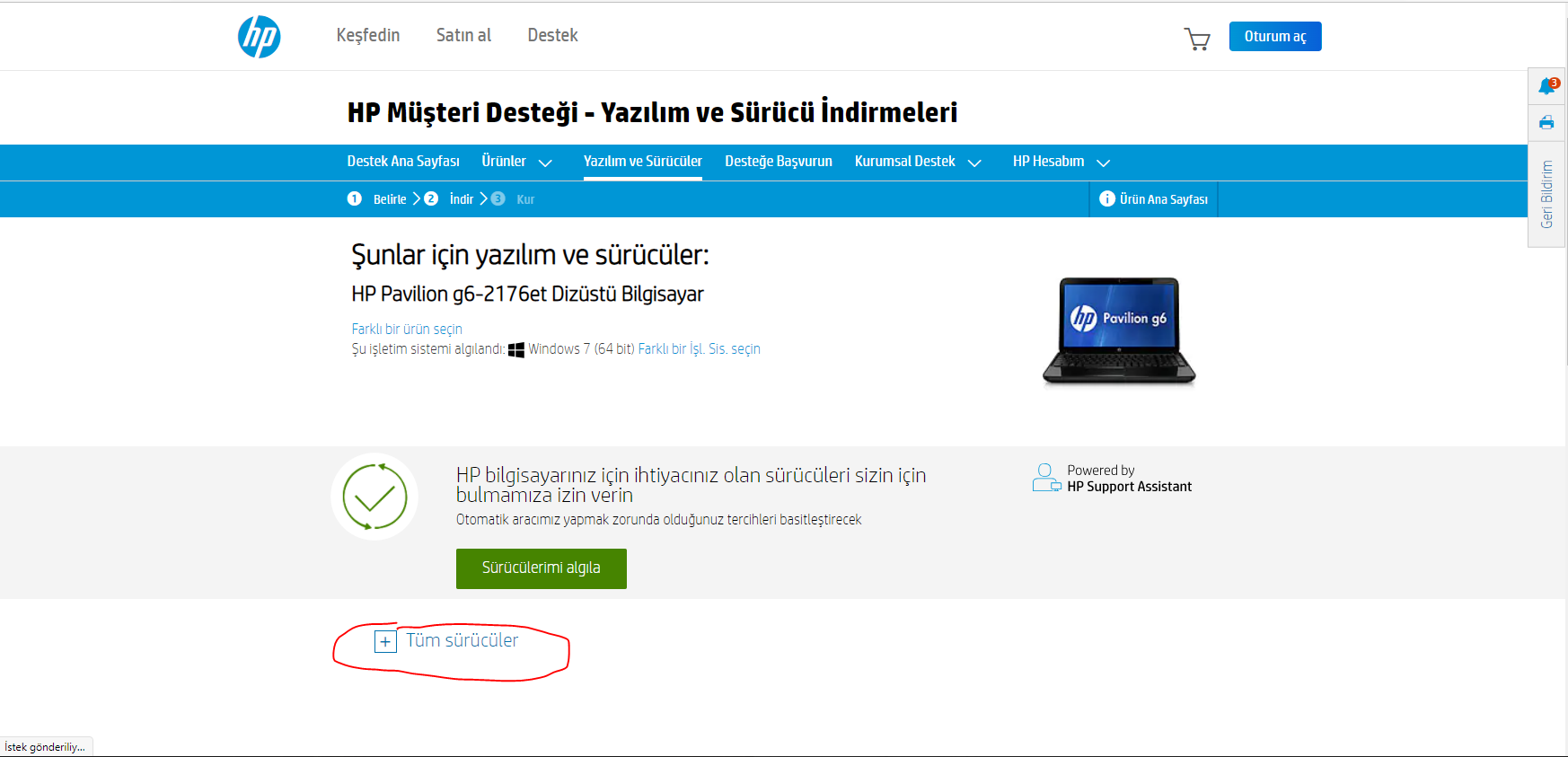Click Farklı bir İşl. Sis. seçin link
Screen dimensions: 1568x757
700,348
